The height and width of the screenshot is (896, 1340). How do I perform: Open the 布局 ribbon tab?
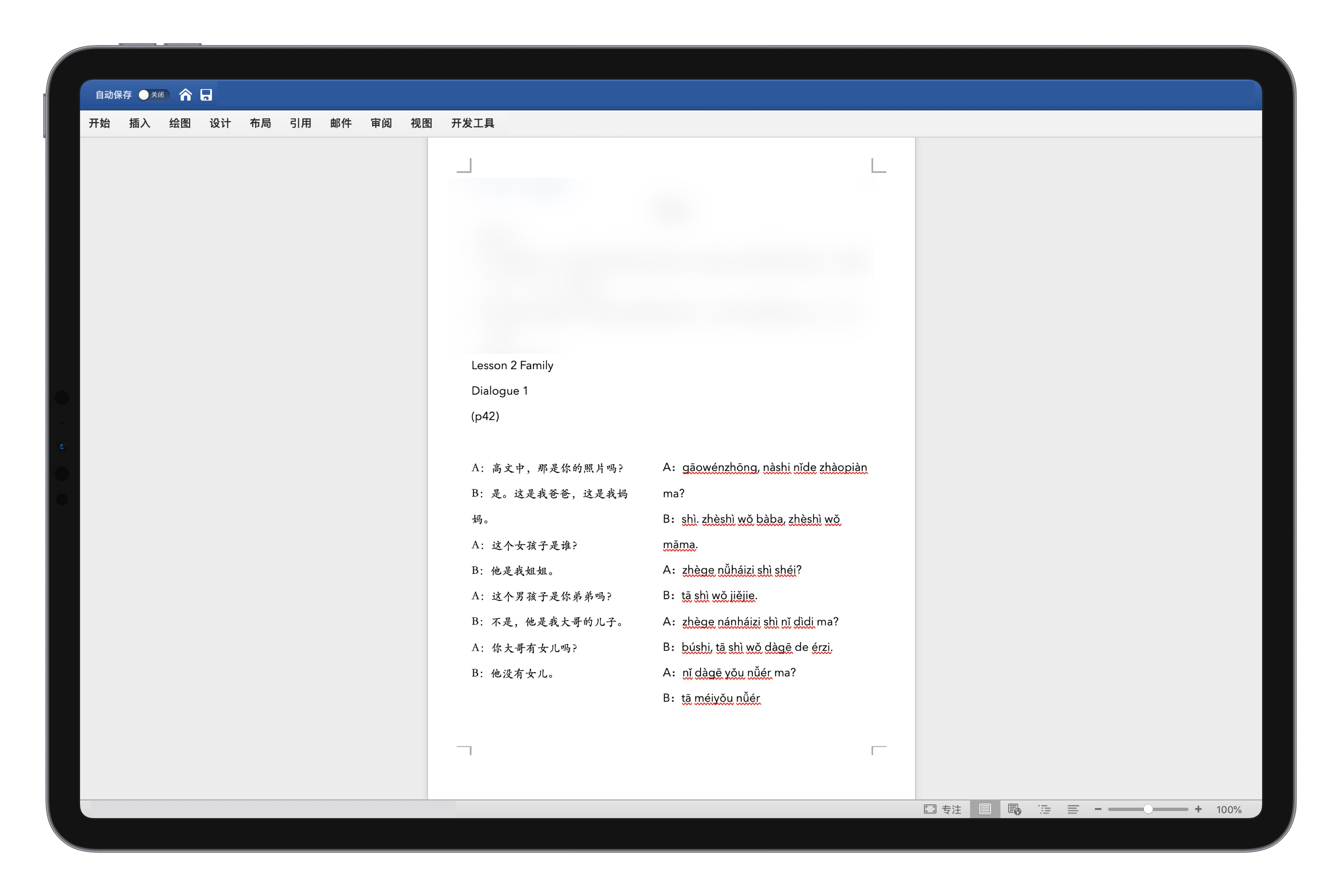[260, 123]
